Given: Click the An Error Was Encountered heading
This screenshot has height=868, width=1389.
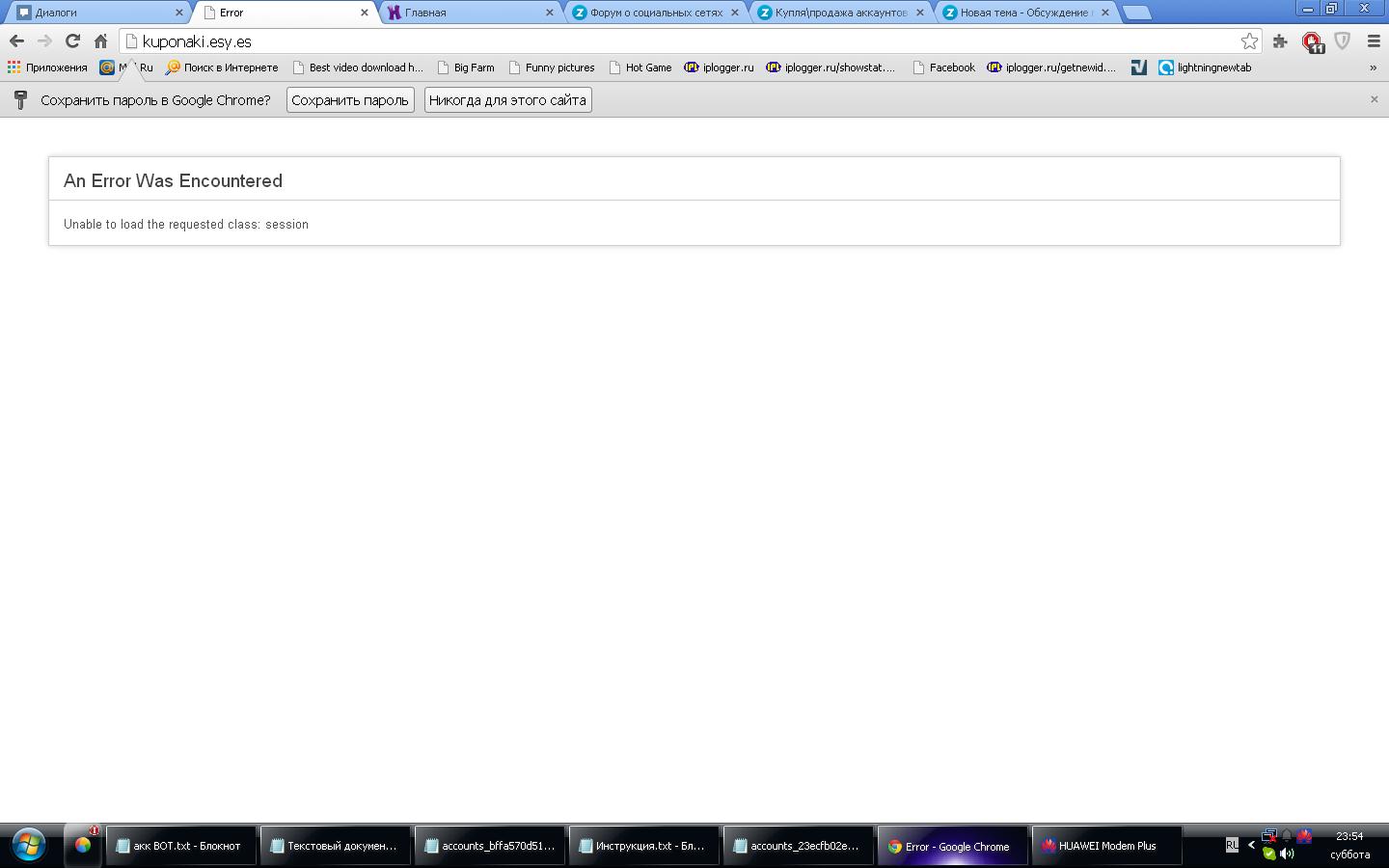Looking at the screenshot, I should pyautogui.click(x=174, y=180).
